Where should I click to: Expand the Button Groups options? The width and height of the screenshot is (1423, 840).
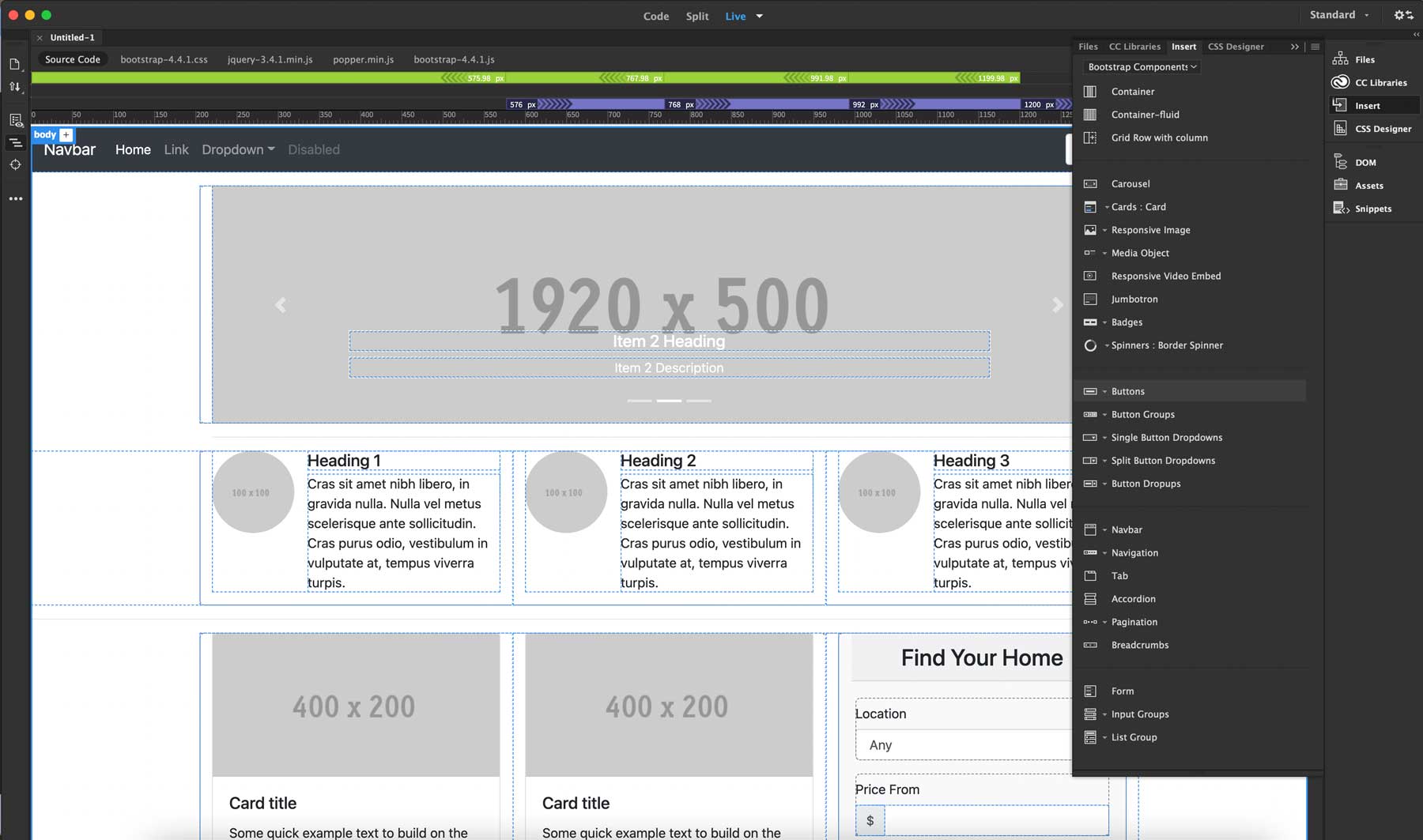[1104, 414]
